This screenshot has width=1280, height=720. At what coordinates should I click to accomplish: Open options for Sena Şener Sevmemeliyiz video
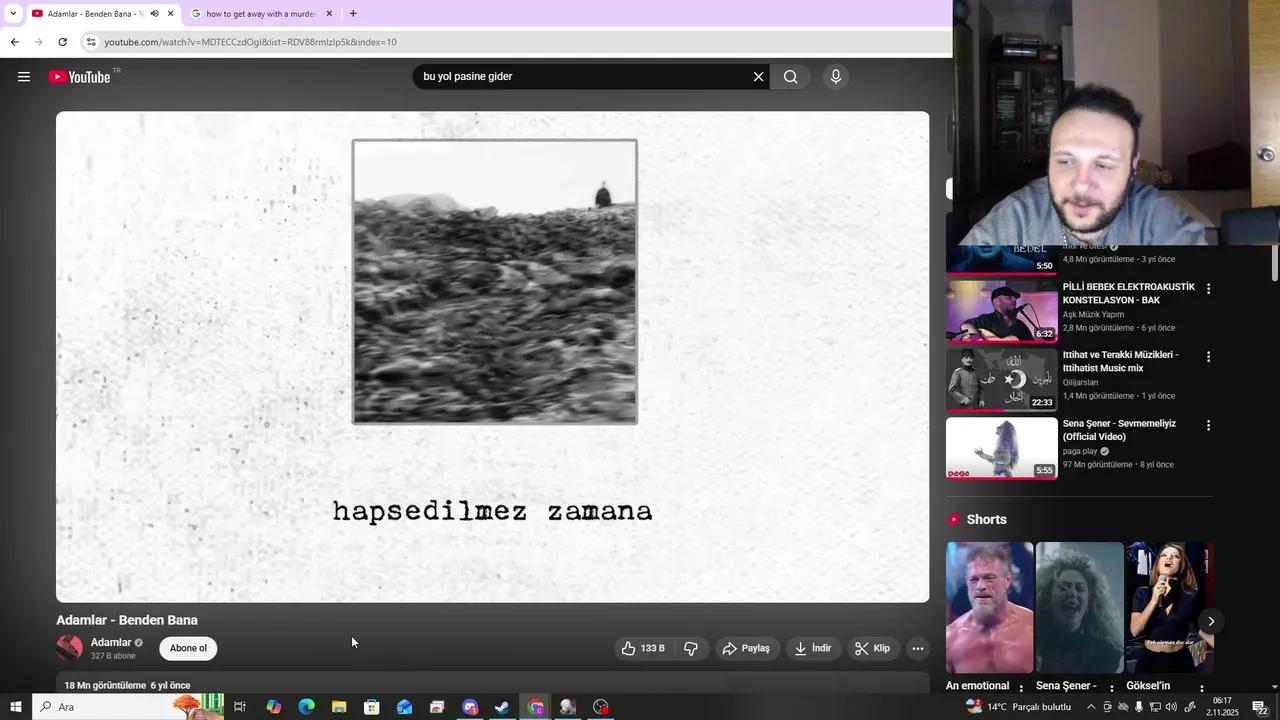coord(1208,425)
